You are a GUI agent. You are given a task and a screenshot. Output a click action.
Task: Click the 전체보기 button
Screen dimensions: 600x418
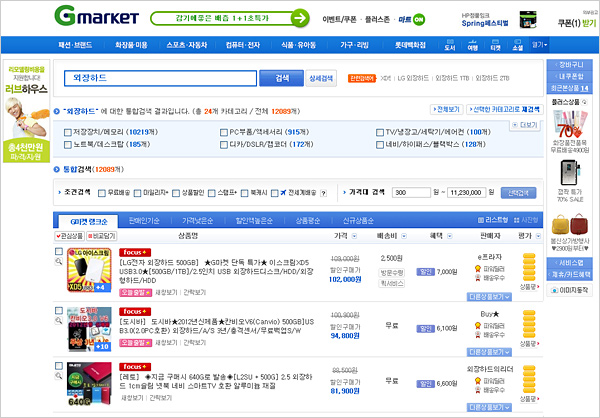tap(447, 109)
